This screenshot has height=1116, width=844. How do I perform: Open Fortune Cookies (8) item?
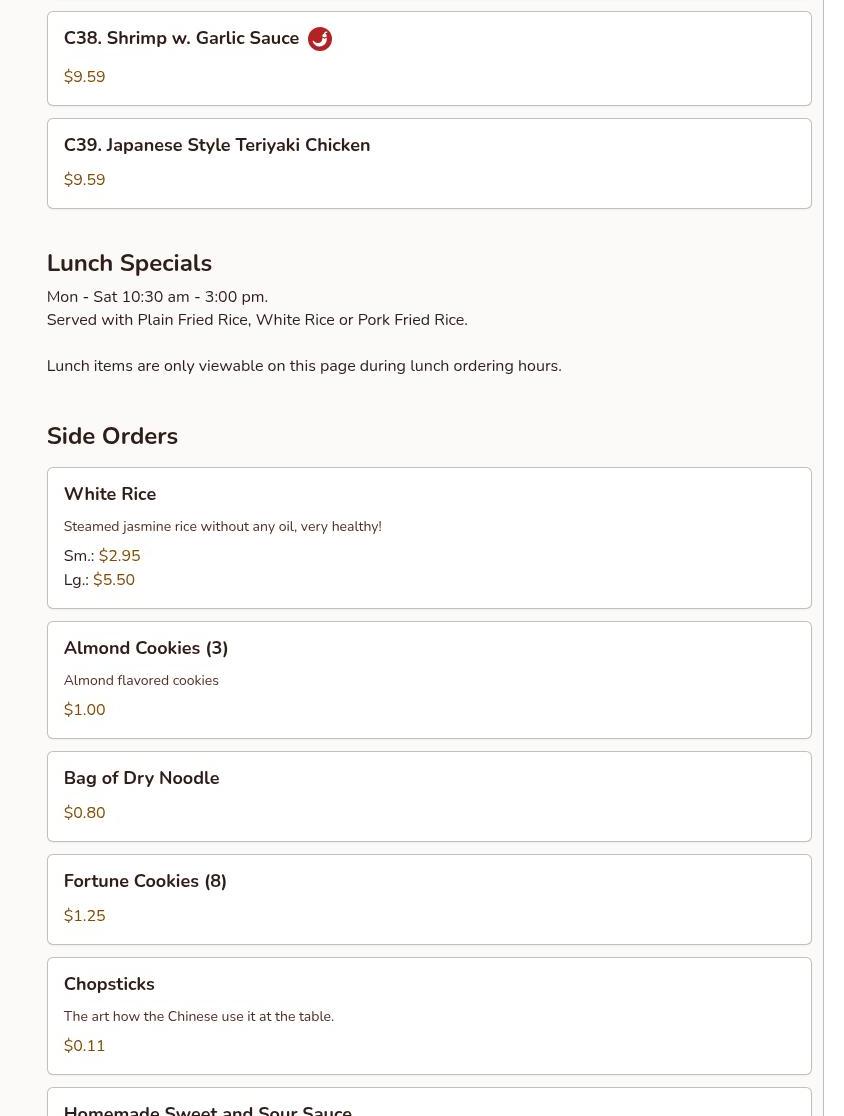(145, 881)
